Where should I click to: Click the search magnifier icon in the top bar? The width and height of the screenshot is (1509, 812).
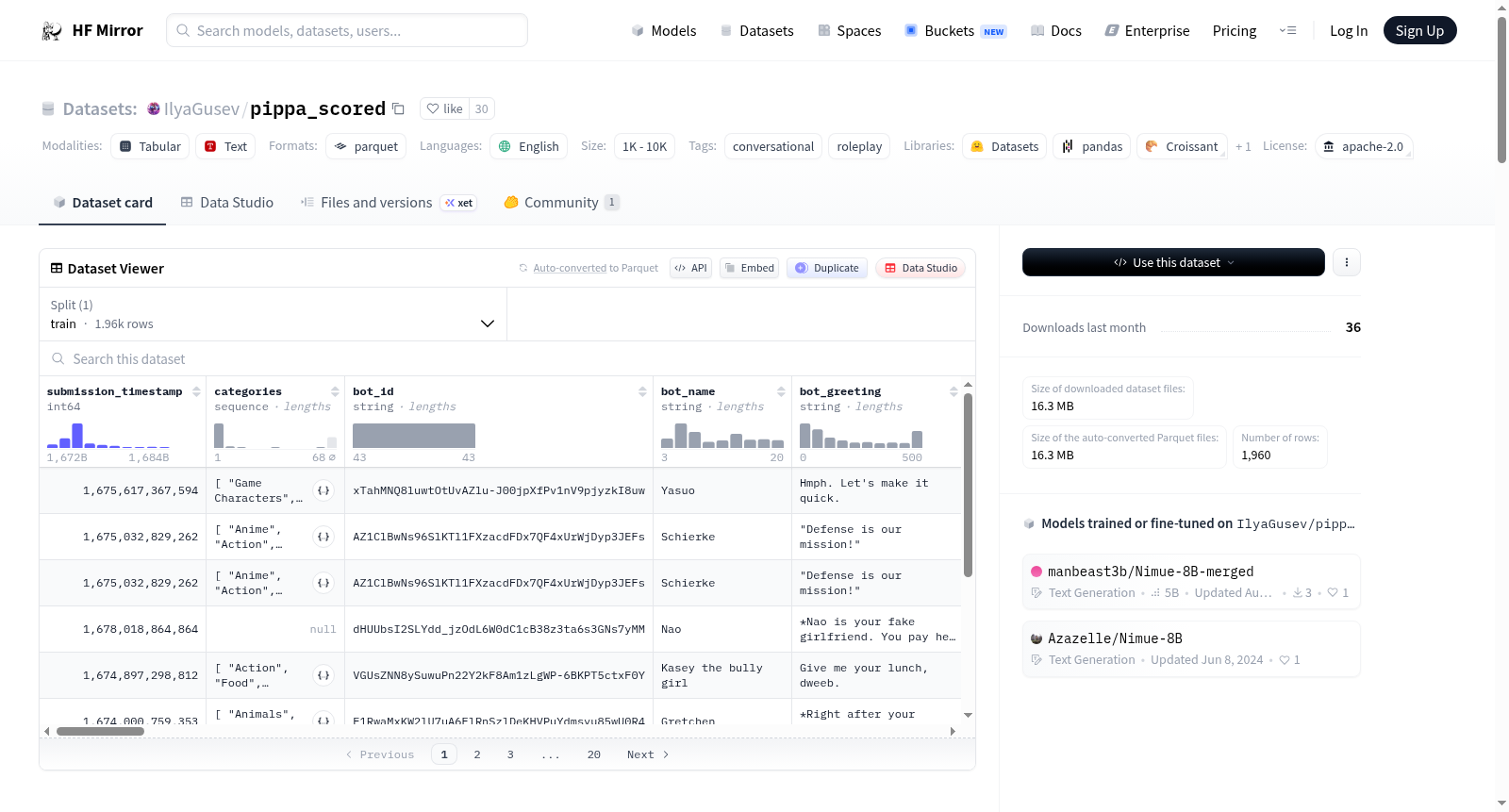pos(183,30)
